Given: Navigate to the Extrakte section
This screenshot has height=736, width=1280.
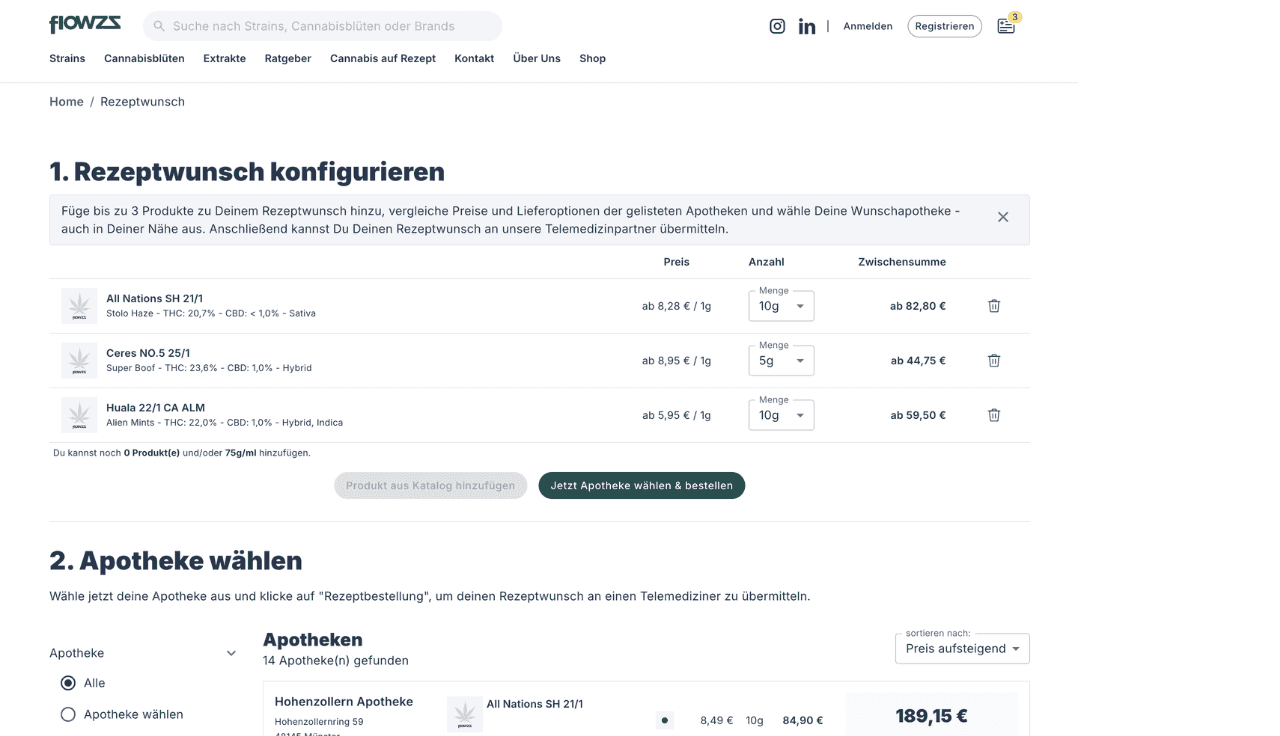Looking at the screenshot, I should tap(224, 58).
